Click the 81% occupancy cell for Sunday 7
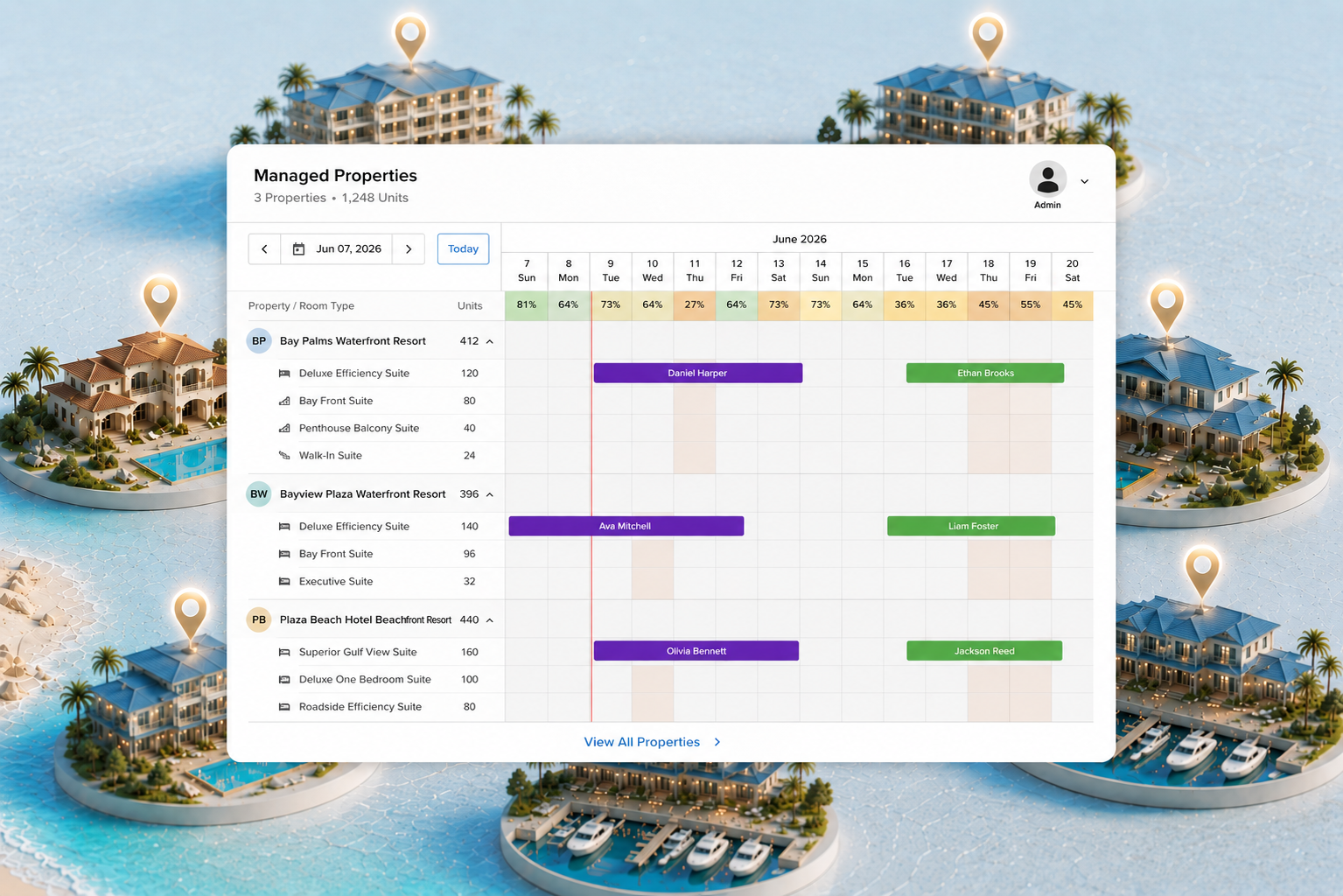1343x896 pixels. [527, 305]
